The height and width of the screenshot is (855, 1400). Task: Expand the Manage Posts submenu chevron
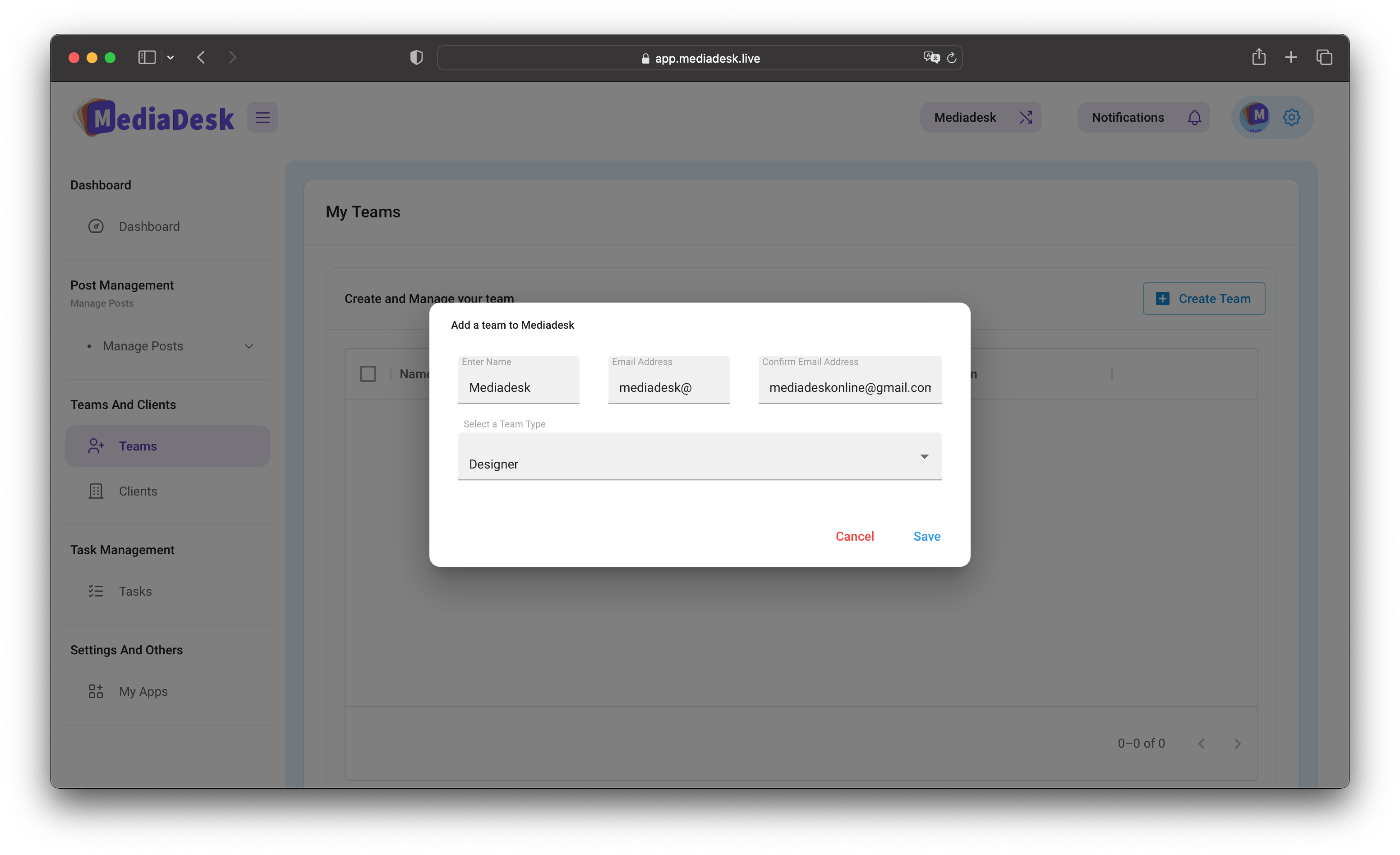(x=249, y=346)
